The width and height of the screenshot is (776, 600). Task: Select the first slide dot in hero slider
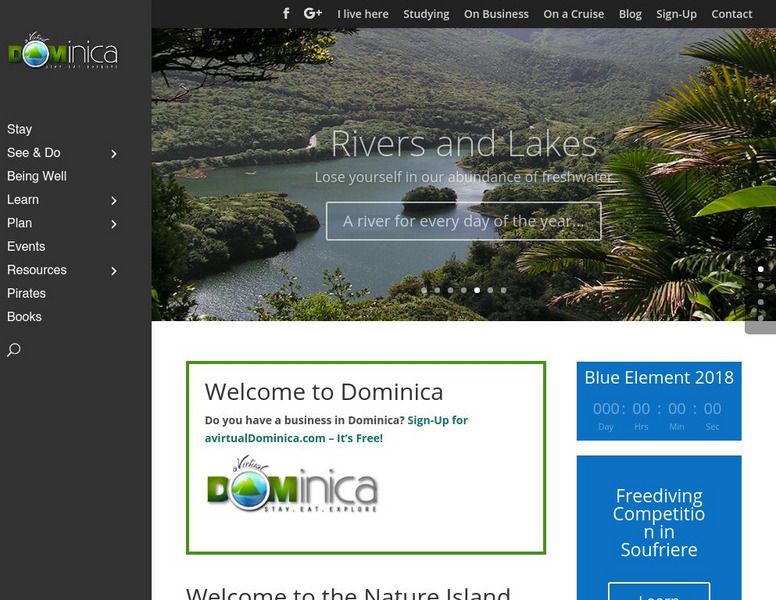click(424, 290)
